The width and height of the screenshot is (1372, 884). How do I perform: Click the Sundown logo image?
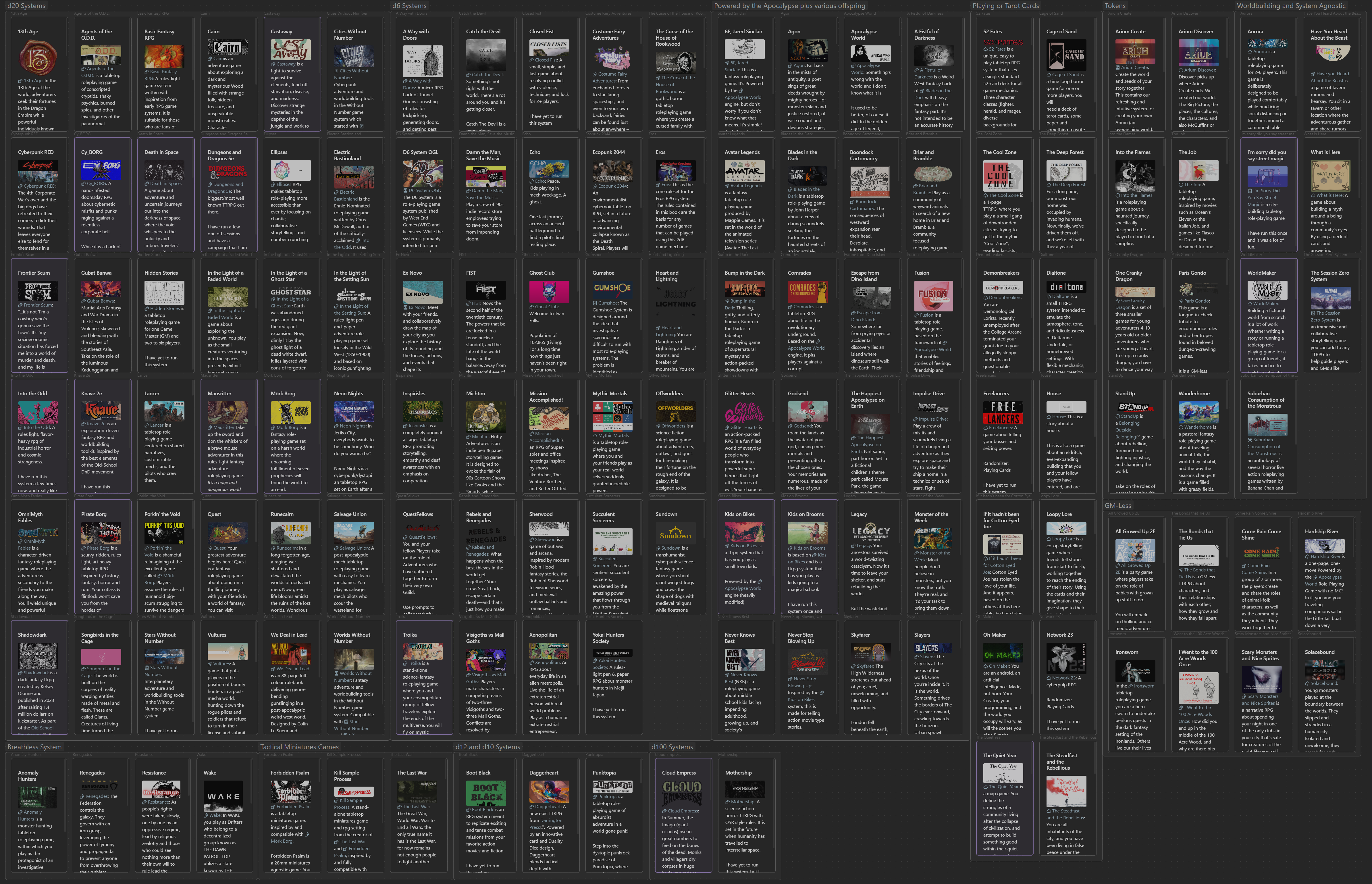tap(675, 533)
